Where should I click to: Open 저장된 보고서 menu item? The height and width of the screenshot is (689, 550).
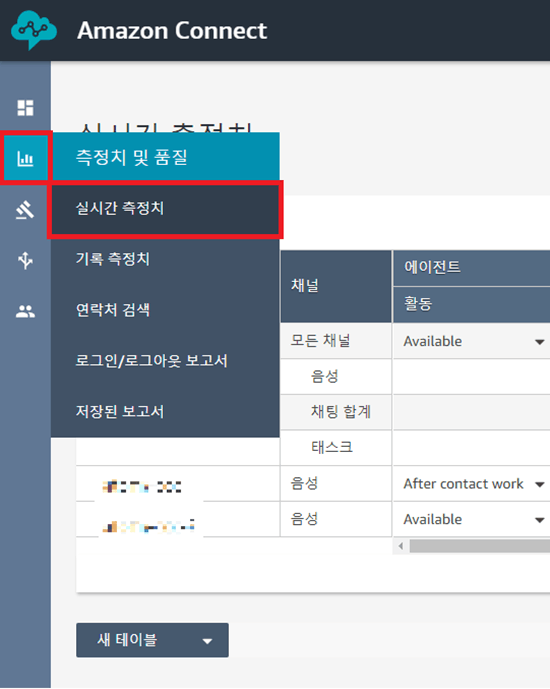pyautogui.click(x=165, y=411)
